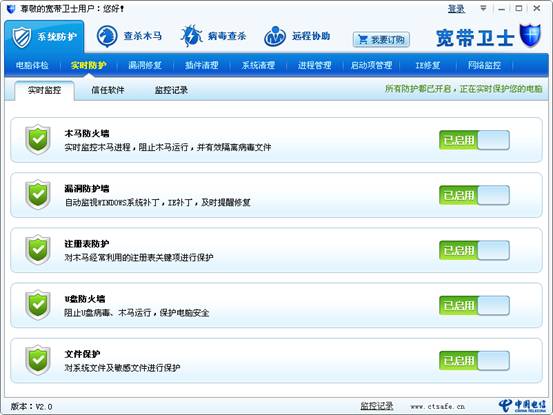
Task: Click the 中国电信 China Telecom logo
Action: pyautogui.click(x=522, y=406)
